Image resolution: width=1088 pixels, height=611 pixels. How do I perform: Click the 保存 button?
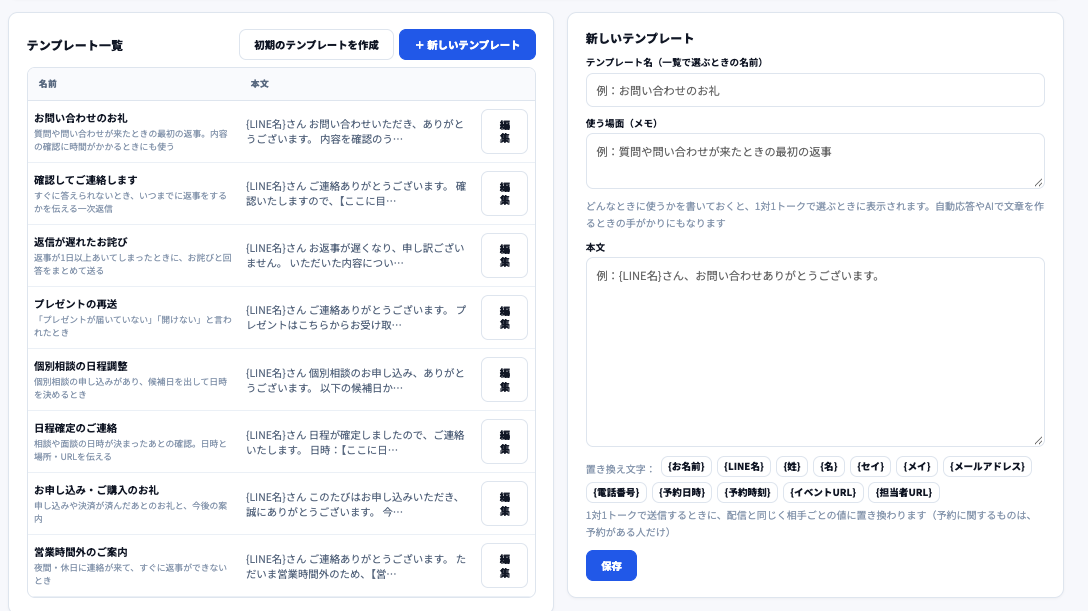click(611, 566)
